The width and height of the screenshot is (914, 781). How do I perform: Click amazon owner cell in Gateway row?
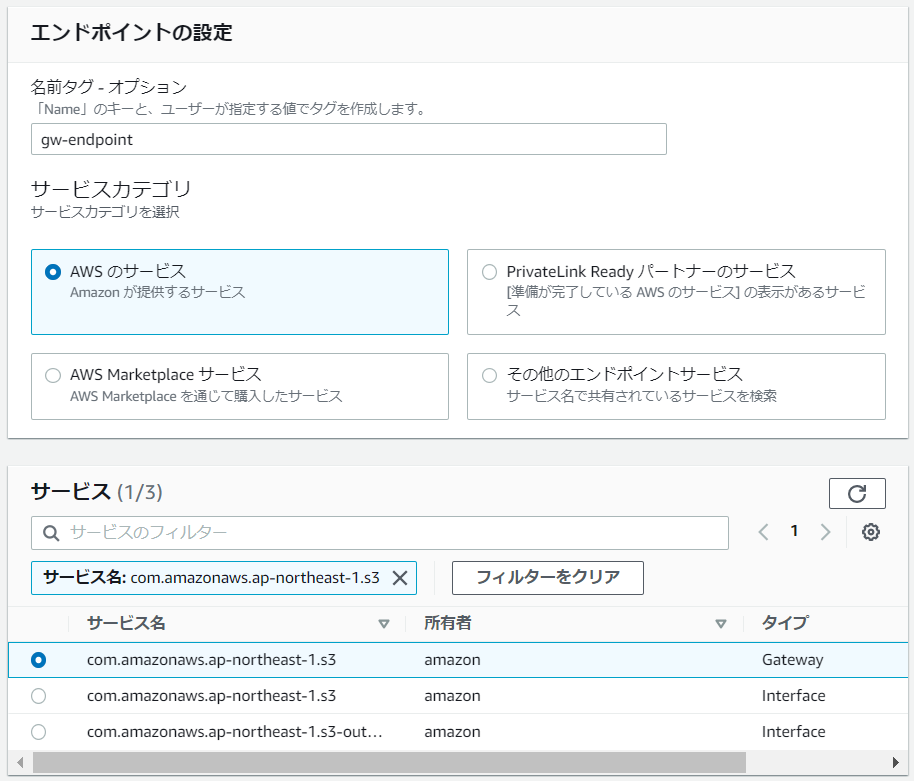point(452,660)
